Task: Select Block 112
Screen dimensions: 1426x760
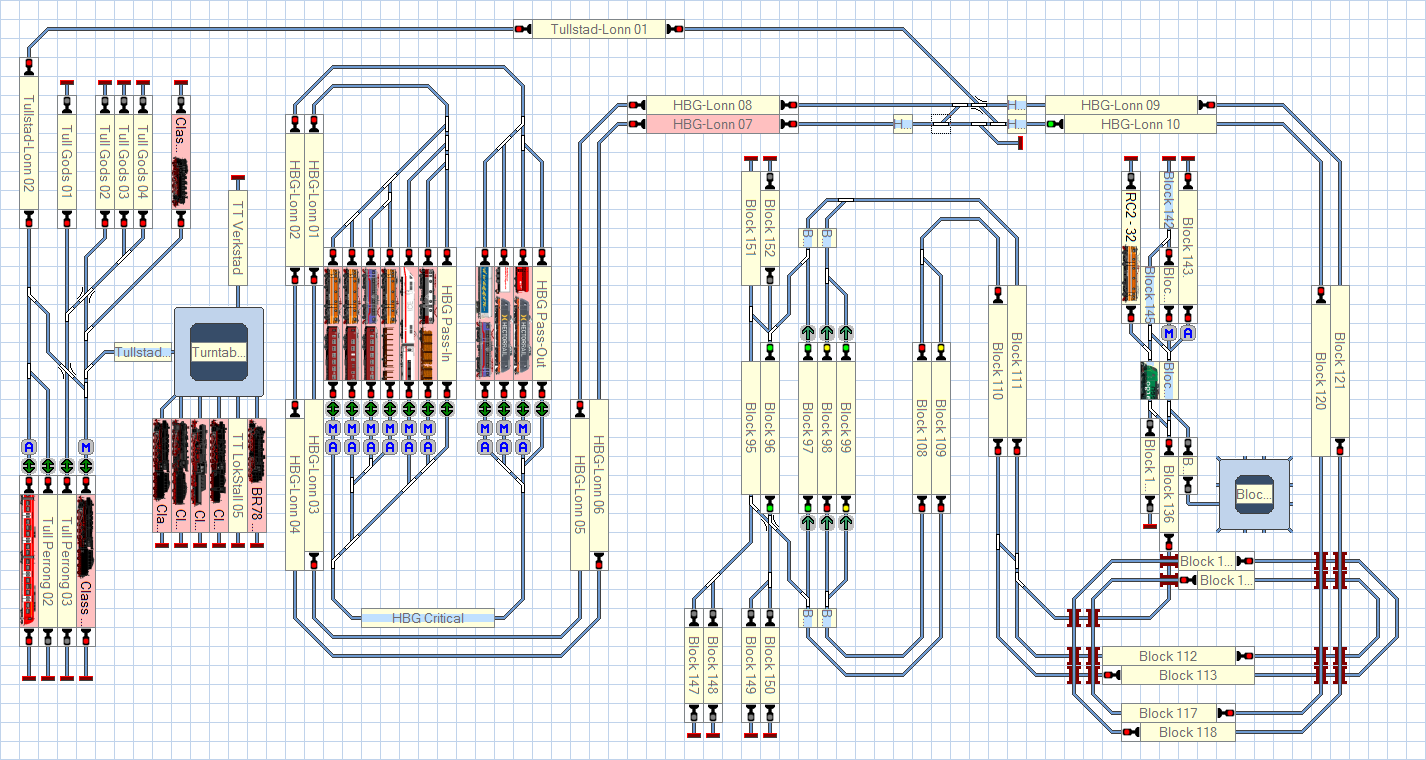Action: click(x=1168, y=656)
